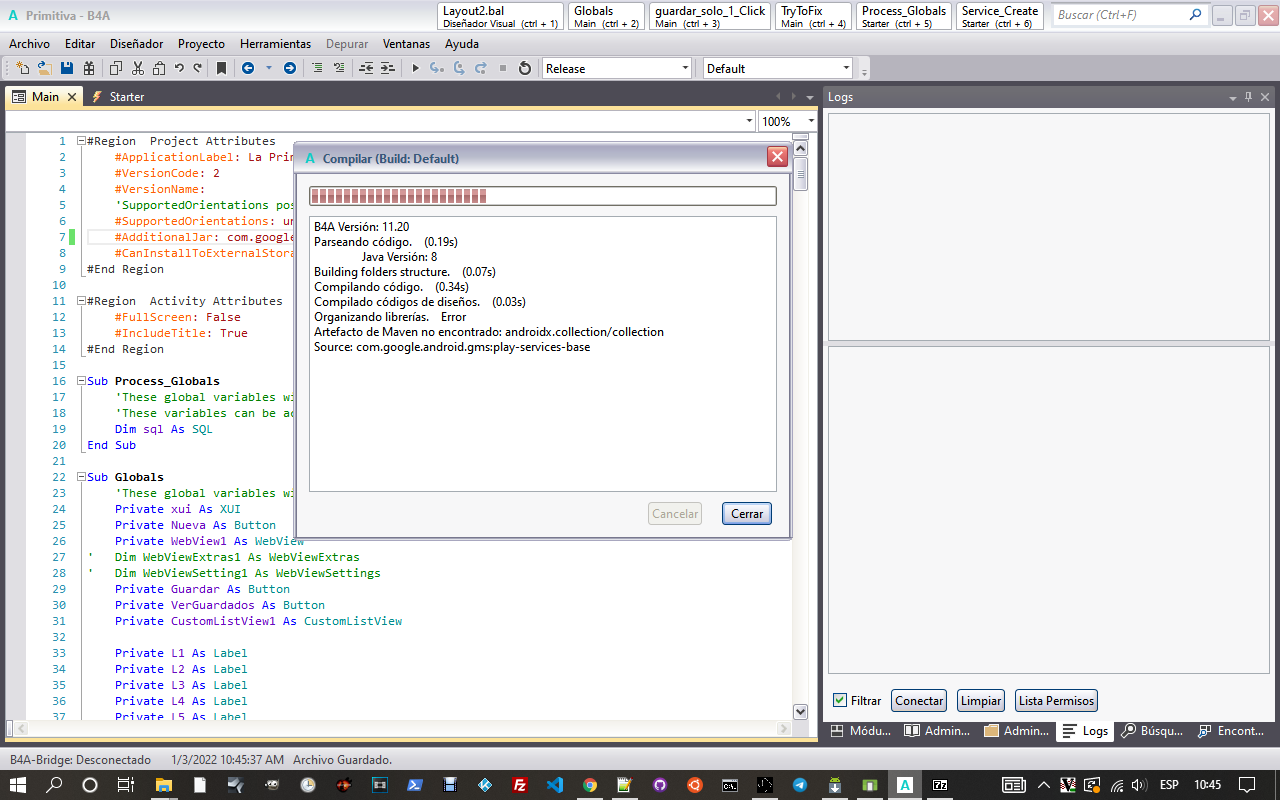Open the Release build configuration dropdown

[616, 68]
